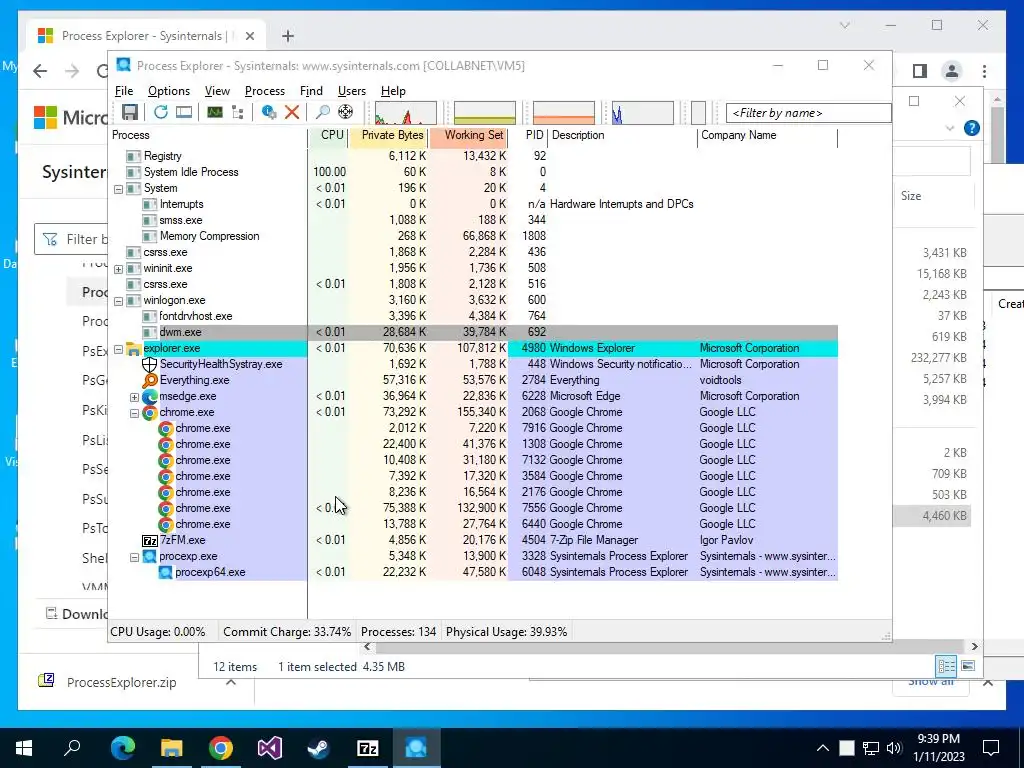This screenshot has width=1024, height=768.
Task: Expand the wininit.exe tree node
Action: click(x=118, y=269)
